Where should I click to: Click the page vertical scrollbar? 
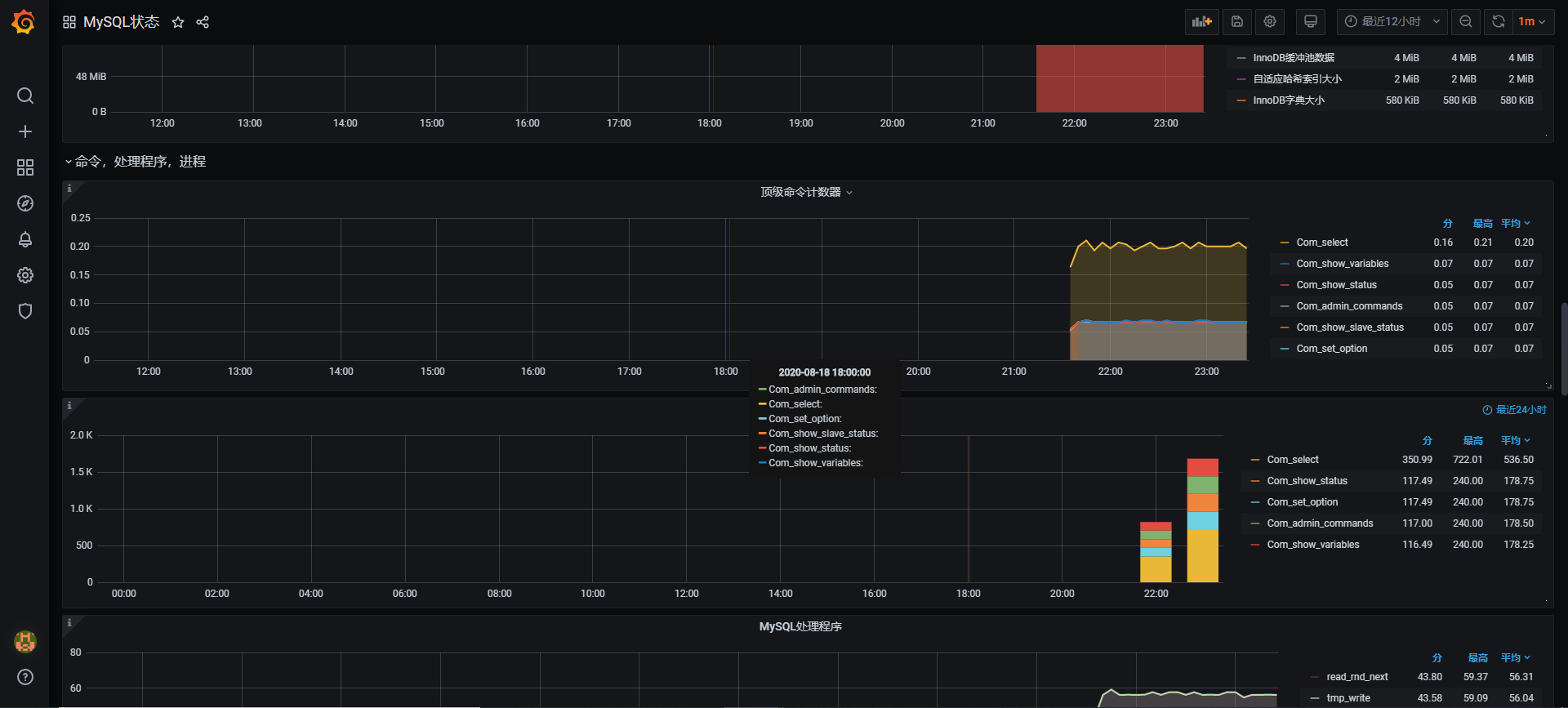click(x=1564, y=350)
